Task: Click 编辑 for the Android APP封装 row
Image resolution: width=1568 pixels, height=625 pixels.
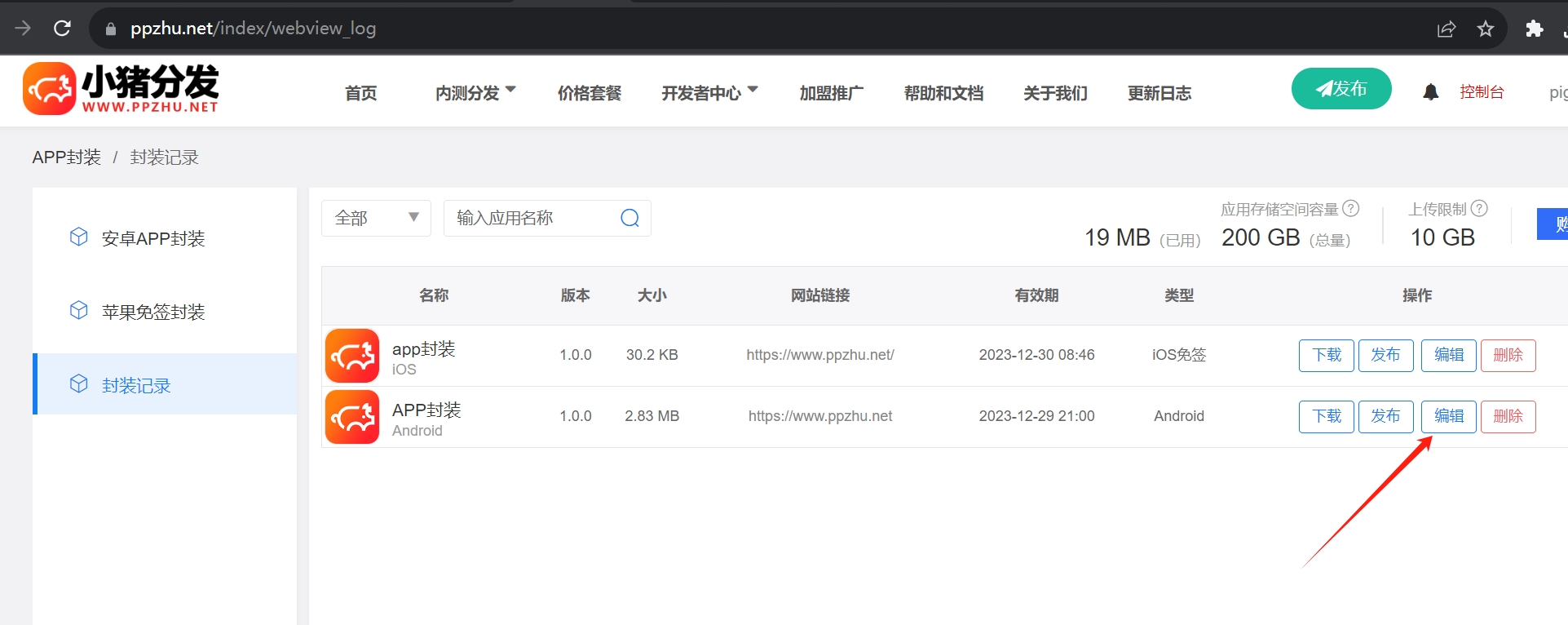Action: pyautogui.click(x=1448, y=416)
